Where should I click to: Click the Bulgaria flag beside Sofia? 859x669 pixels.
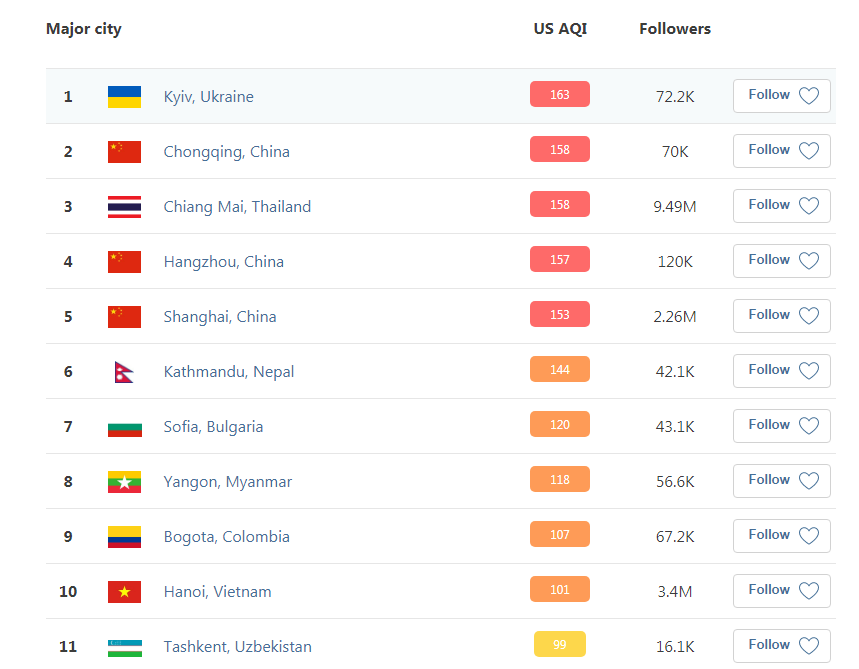coord(124,427)
